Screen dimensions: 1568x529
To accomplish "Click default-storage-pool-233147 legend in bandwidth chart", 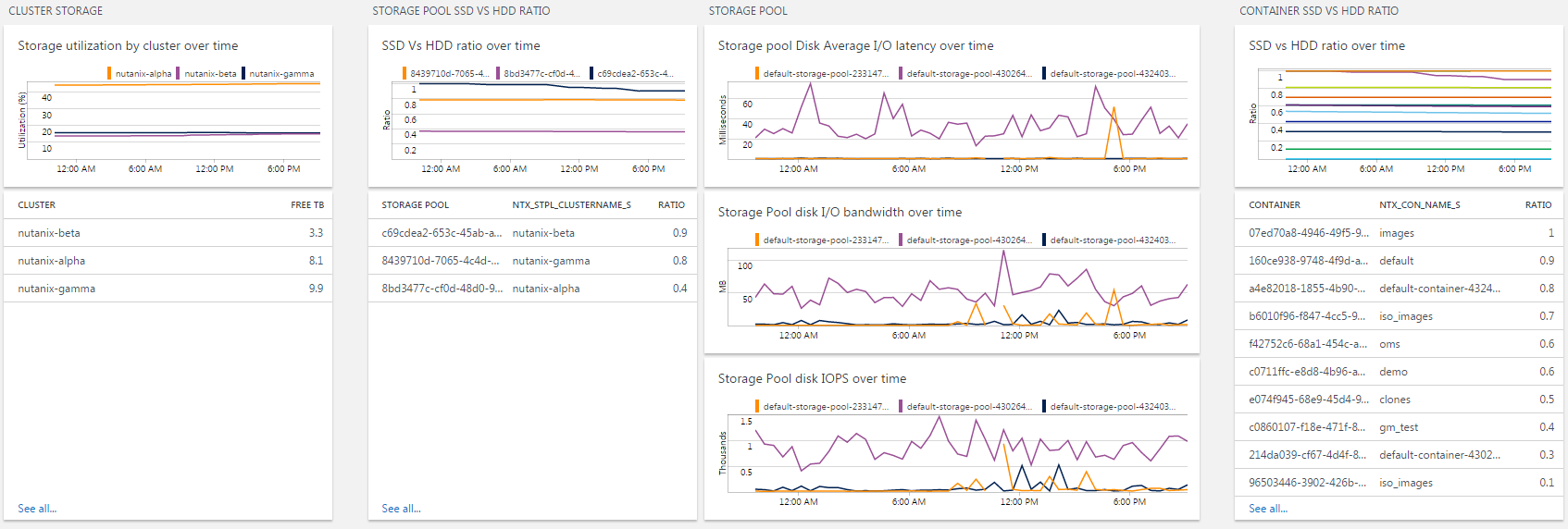I will pos(822,240).
